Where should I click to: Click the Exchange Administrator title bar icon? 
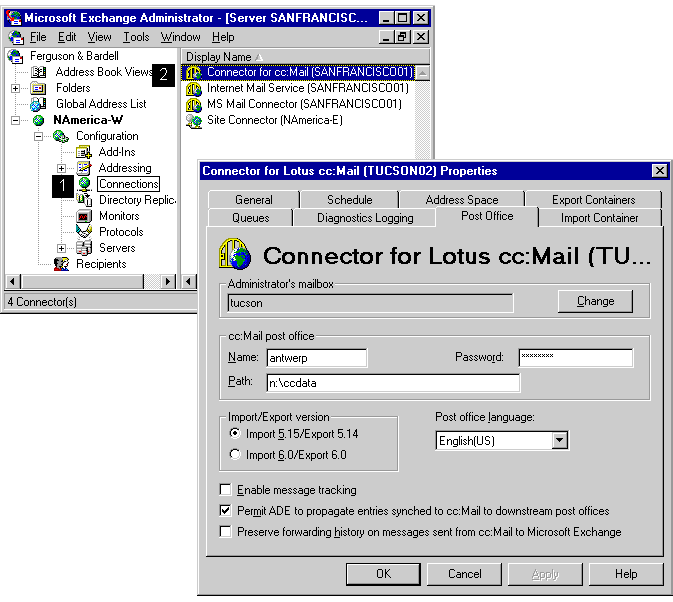click(13, 18)
